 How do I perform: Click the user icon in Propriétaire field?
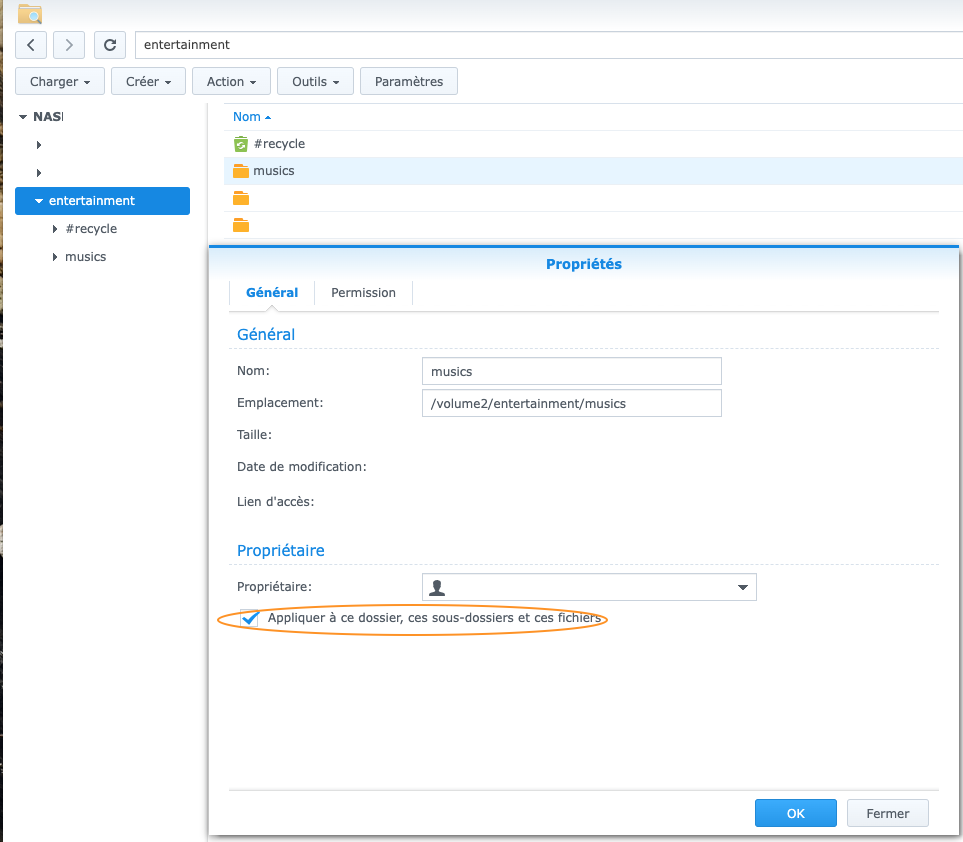point(436,587)
